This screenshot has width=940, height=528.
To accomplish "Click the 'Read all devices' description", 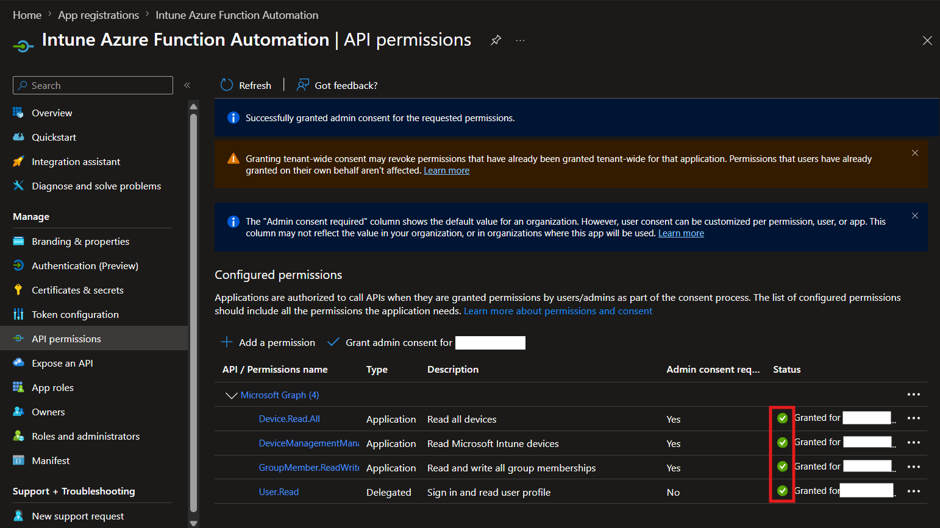I will click(462, 420).
